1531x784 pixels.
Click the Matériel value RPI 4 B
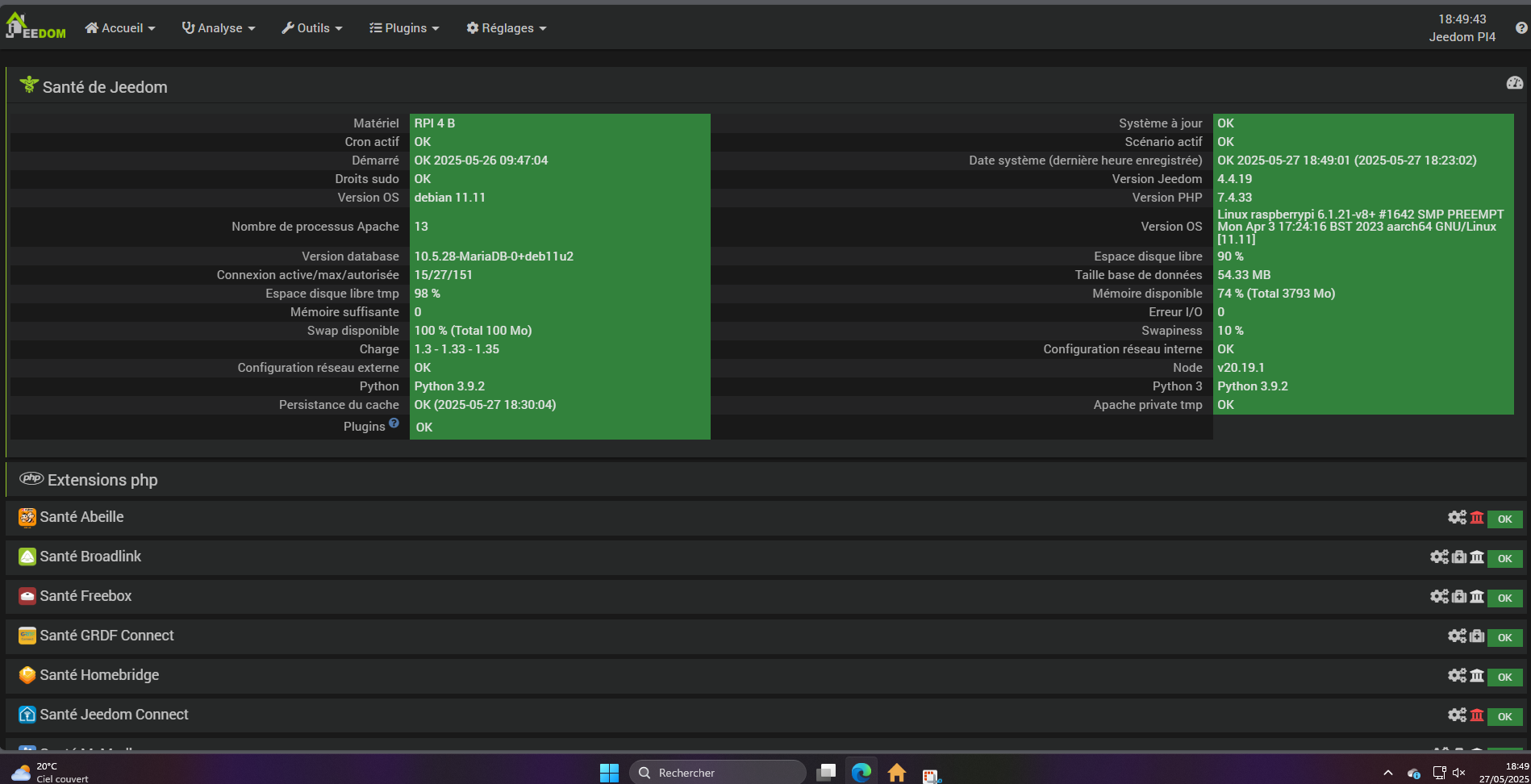[x=435, y=123]
